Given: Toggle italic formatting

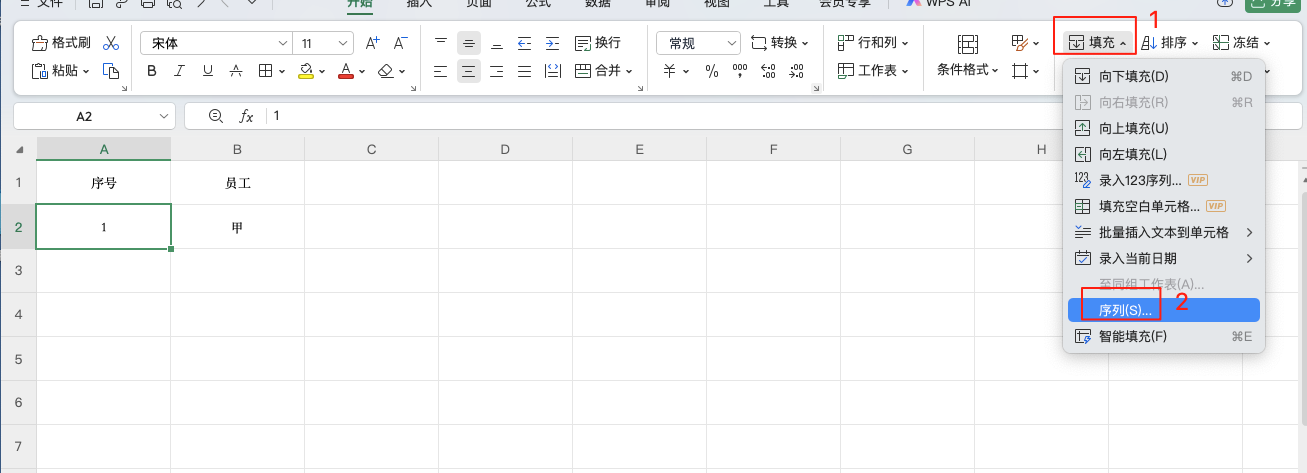Looking at the screenshot, I should point(180,71).
